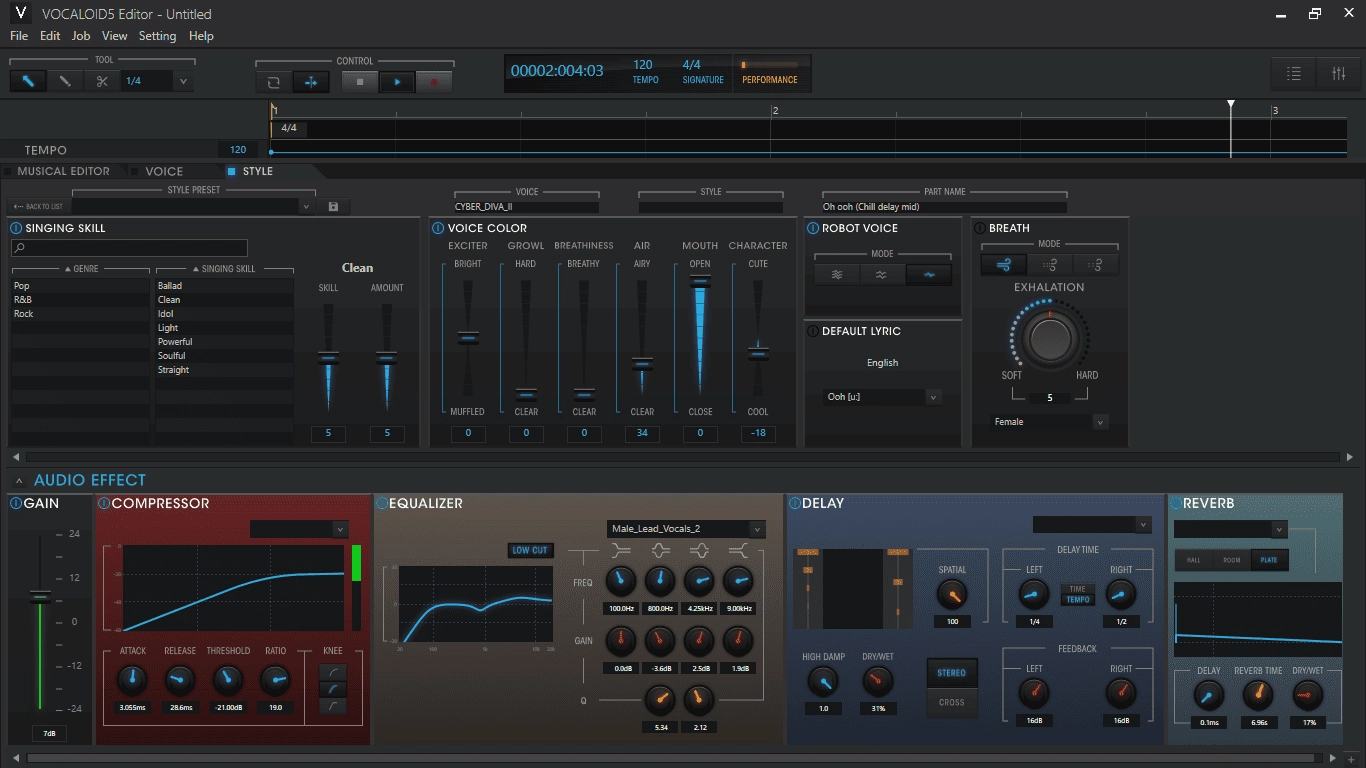Viewport: 1366px width, 768px height.
Task: Open the Job menu
Action: coord(81,36)
